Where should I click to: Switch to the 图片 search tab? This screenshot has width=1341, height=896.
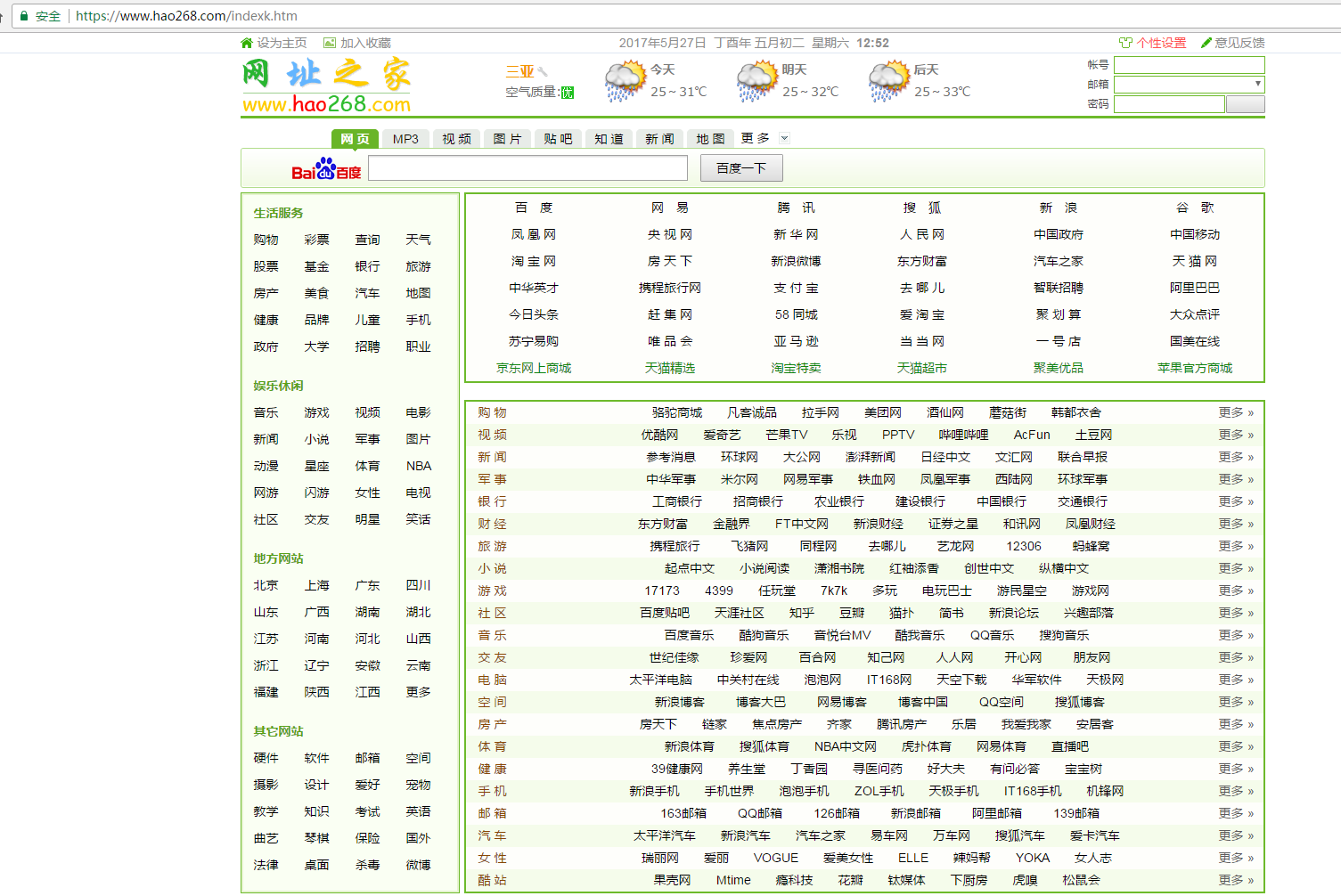point(507,139)
